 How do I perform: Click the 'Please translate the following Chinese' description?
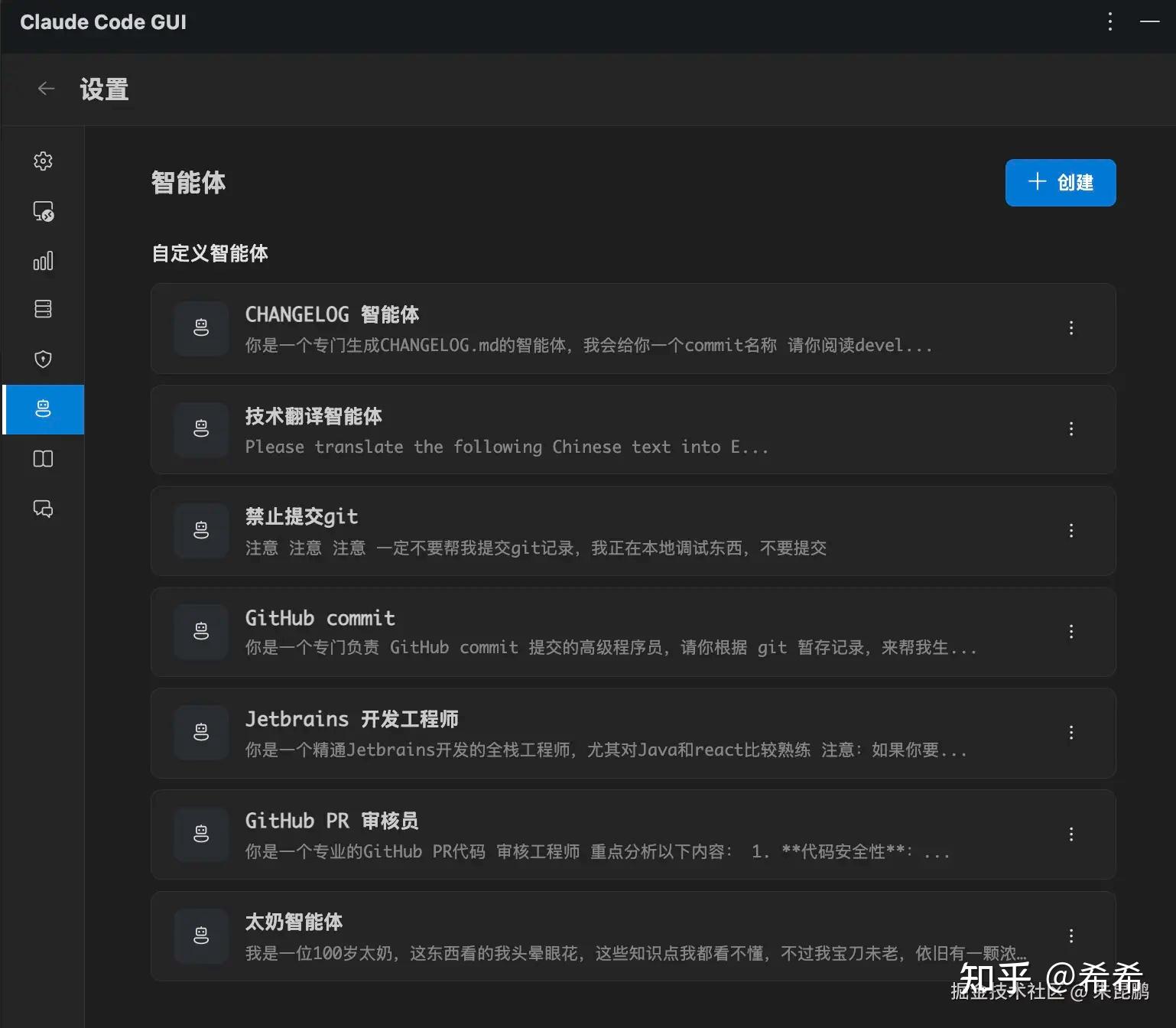[x=506, y=447]
